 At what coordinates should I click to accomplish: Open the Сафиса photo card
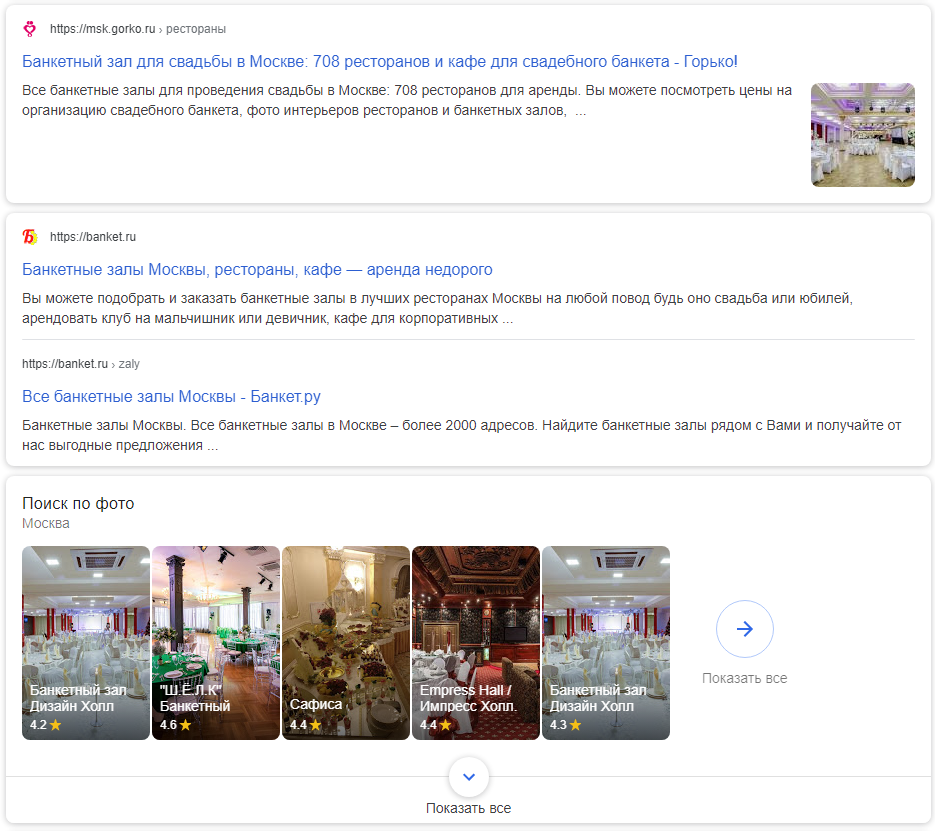tap(346, 643)
